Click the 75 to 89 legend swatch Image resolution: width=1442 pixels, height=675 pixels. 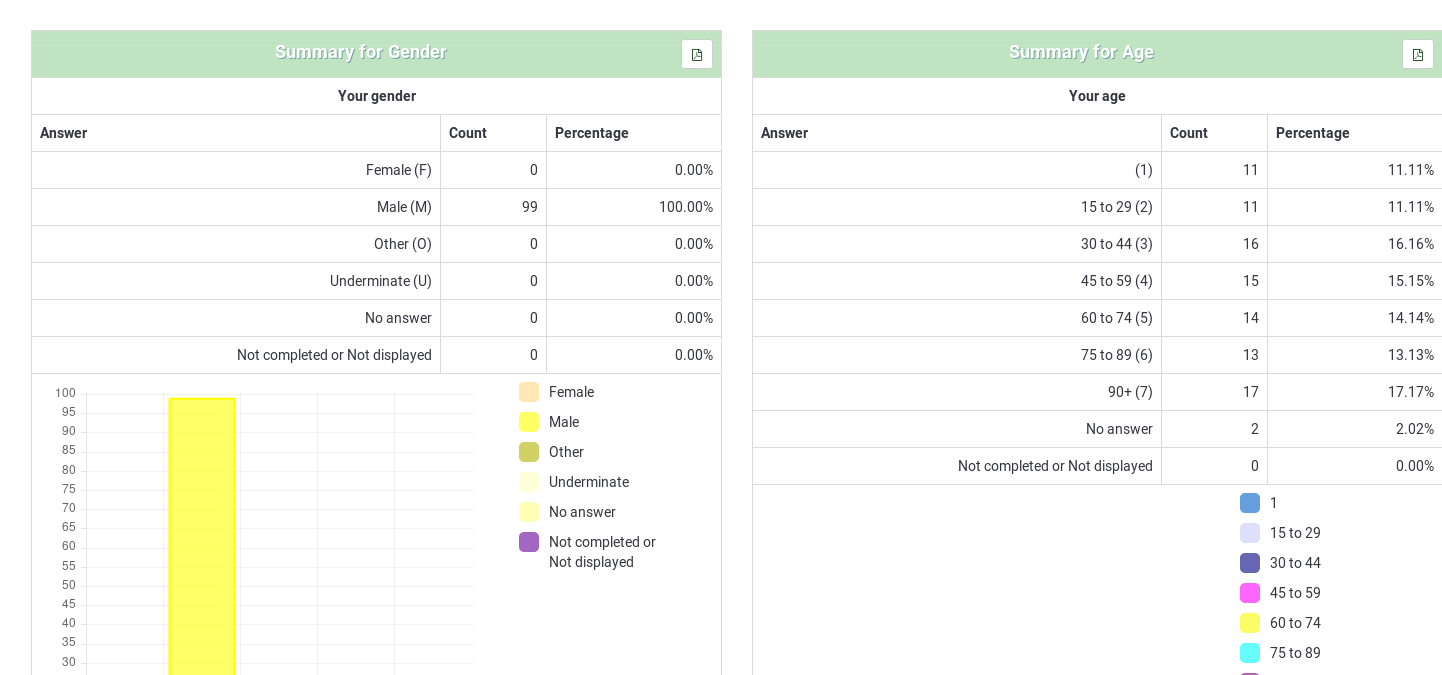pyautogui.click(x=1250, y=653)
